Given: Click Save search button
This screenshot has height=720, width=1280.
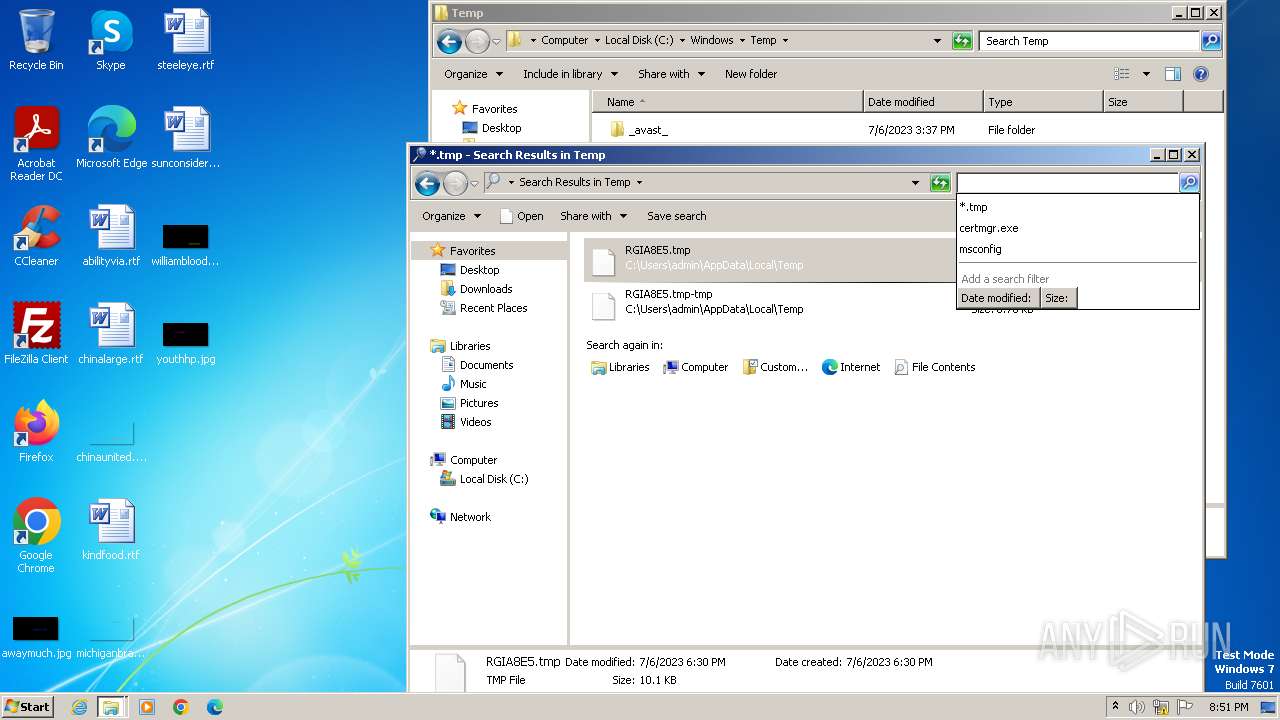Looking at the screenshot, I should (676, 216).
